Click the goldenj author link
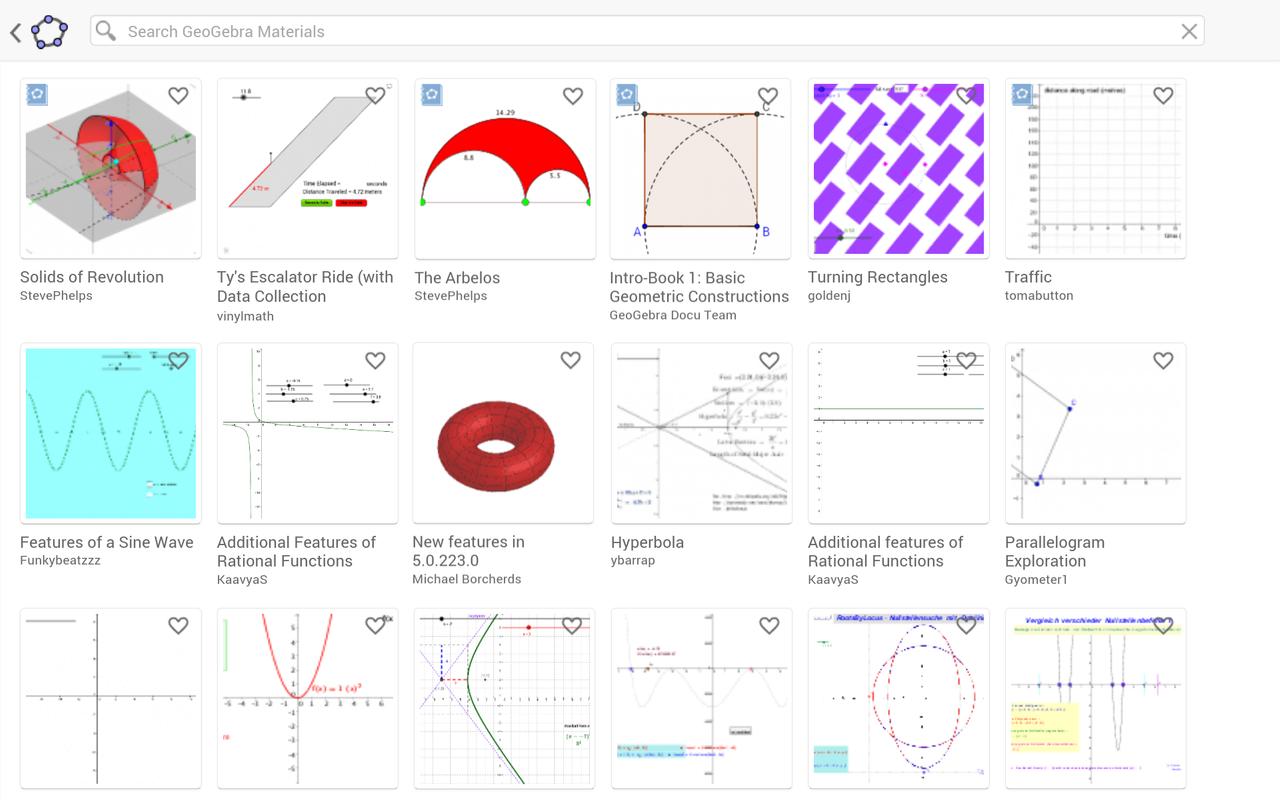 pos(829,295)
